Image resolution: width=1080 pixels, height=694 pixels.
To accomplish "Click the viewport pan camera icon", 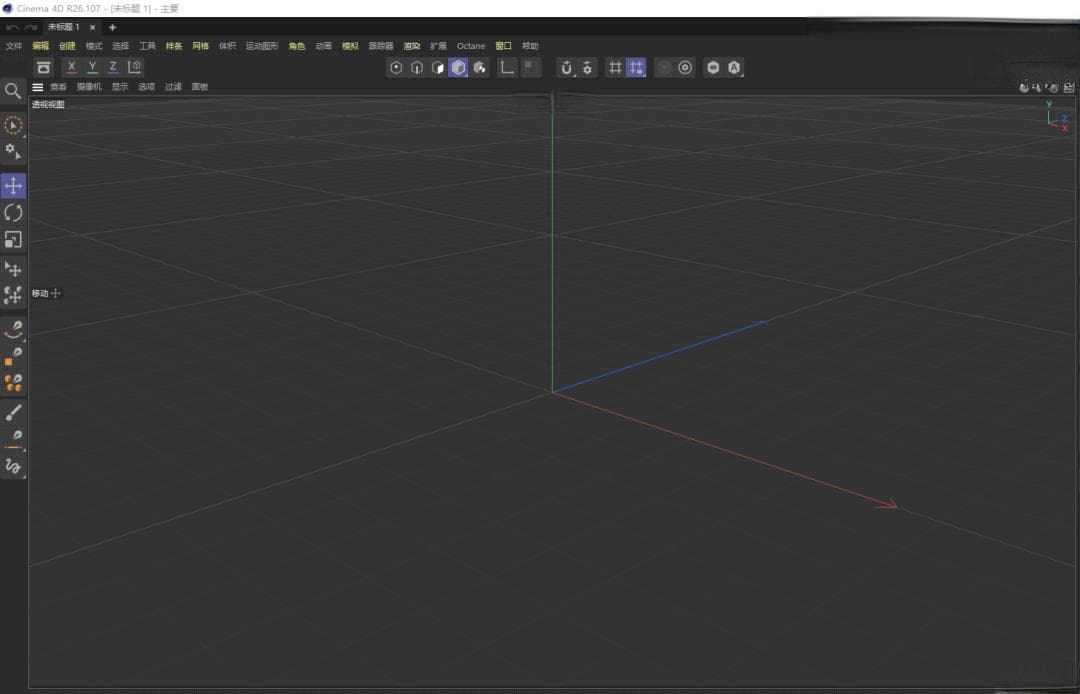I will pos(1024,87).
